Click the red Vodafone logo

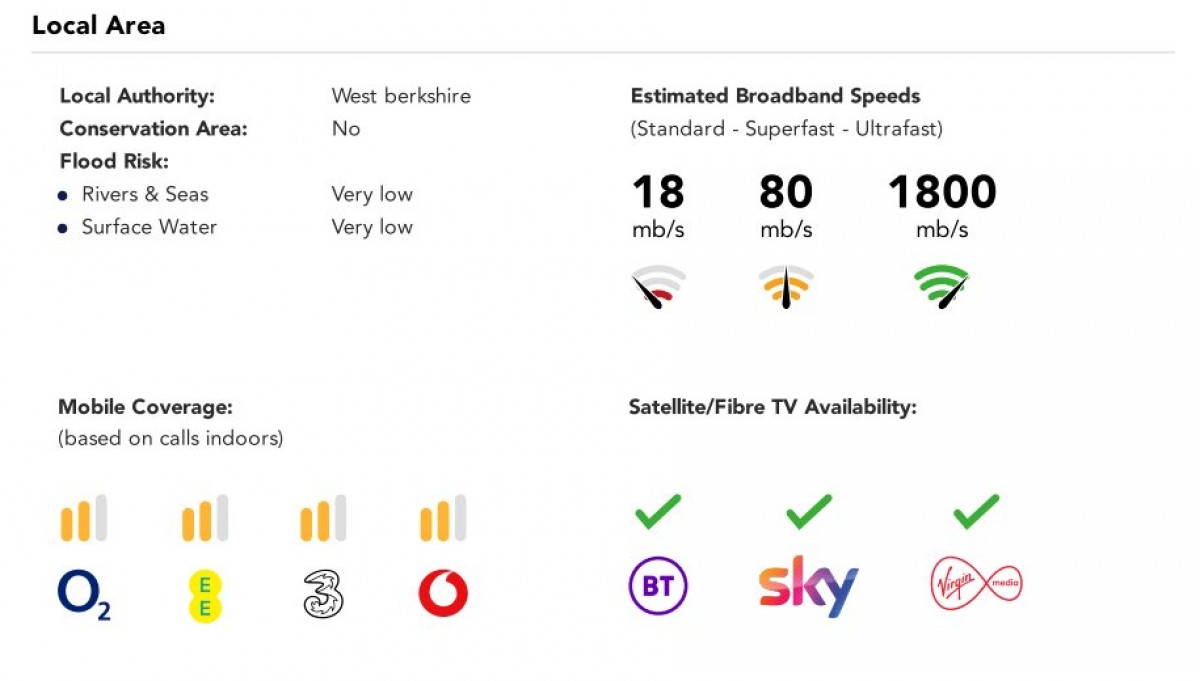click(443, 595)
